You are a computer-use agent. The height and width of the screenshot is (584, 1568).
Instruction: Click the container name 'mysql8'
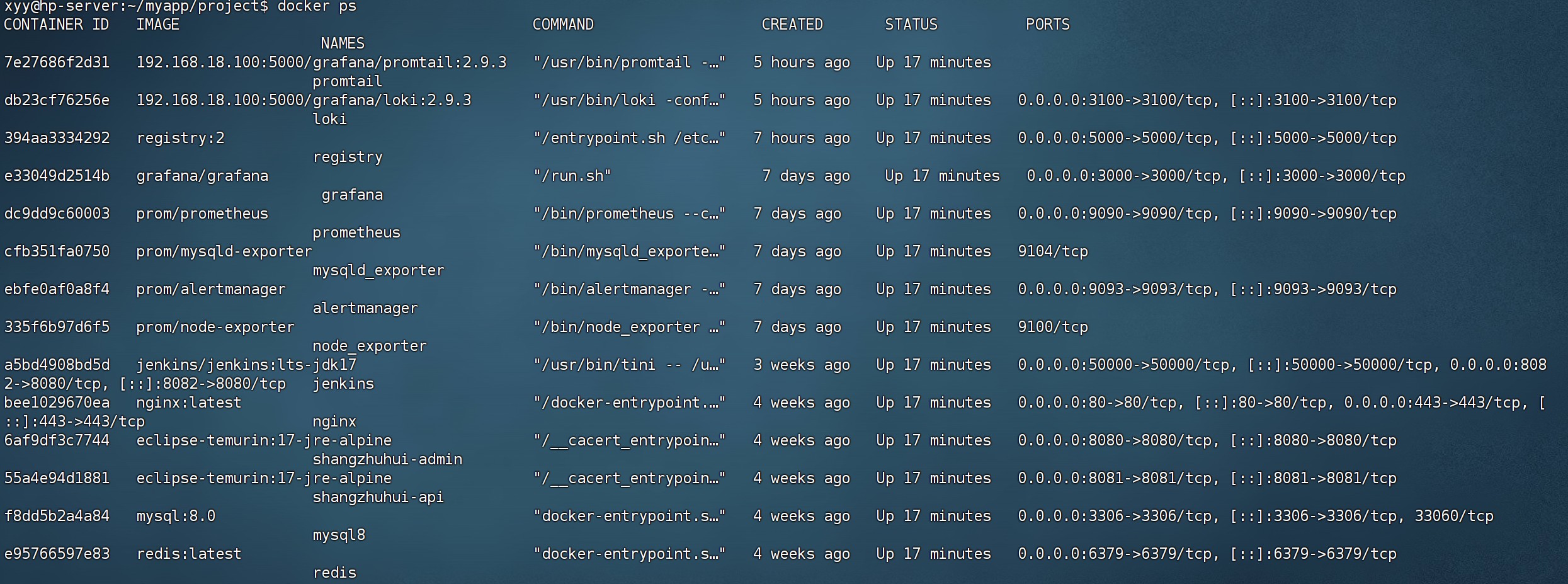[339, 535]
